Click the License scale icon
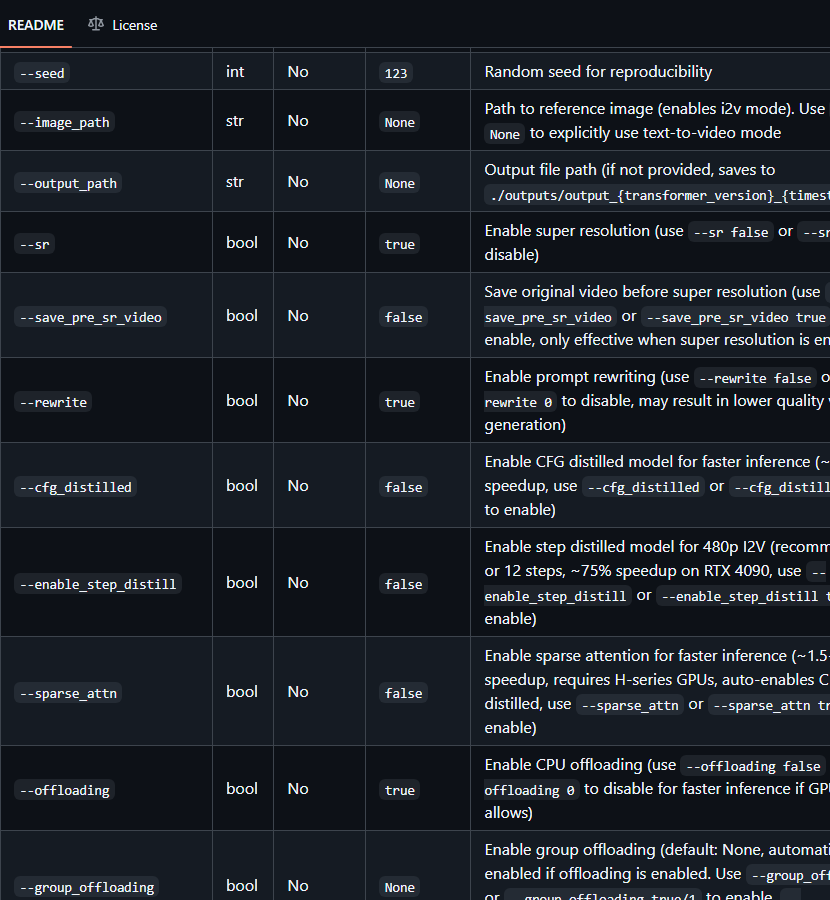This screenshot has width=830, height=900. point(96,24)
